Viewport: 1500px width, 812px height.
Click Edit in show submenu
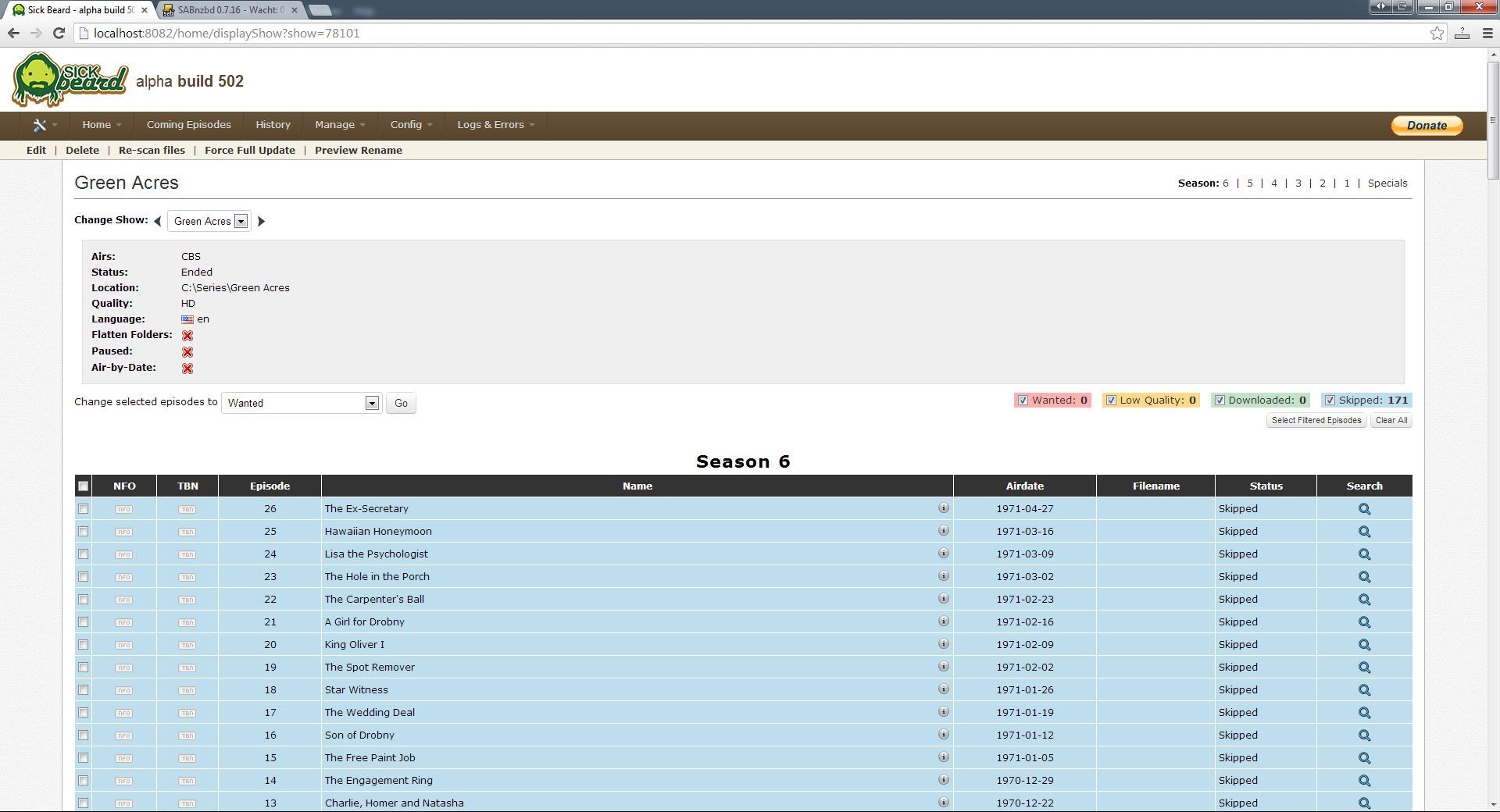[36, 151]
